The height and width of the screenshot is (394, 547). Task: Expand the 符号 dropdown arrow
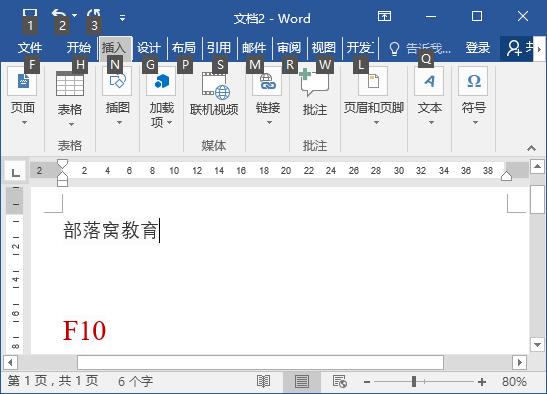coord(475,122)
